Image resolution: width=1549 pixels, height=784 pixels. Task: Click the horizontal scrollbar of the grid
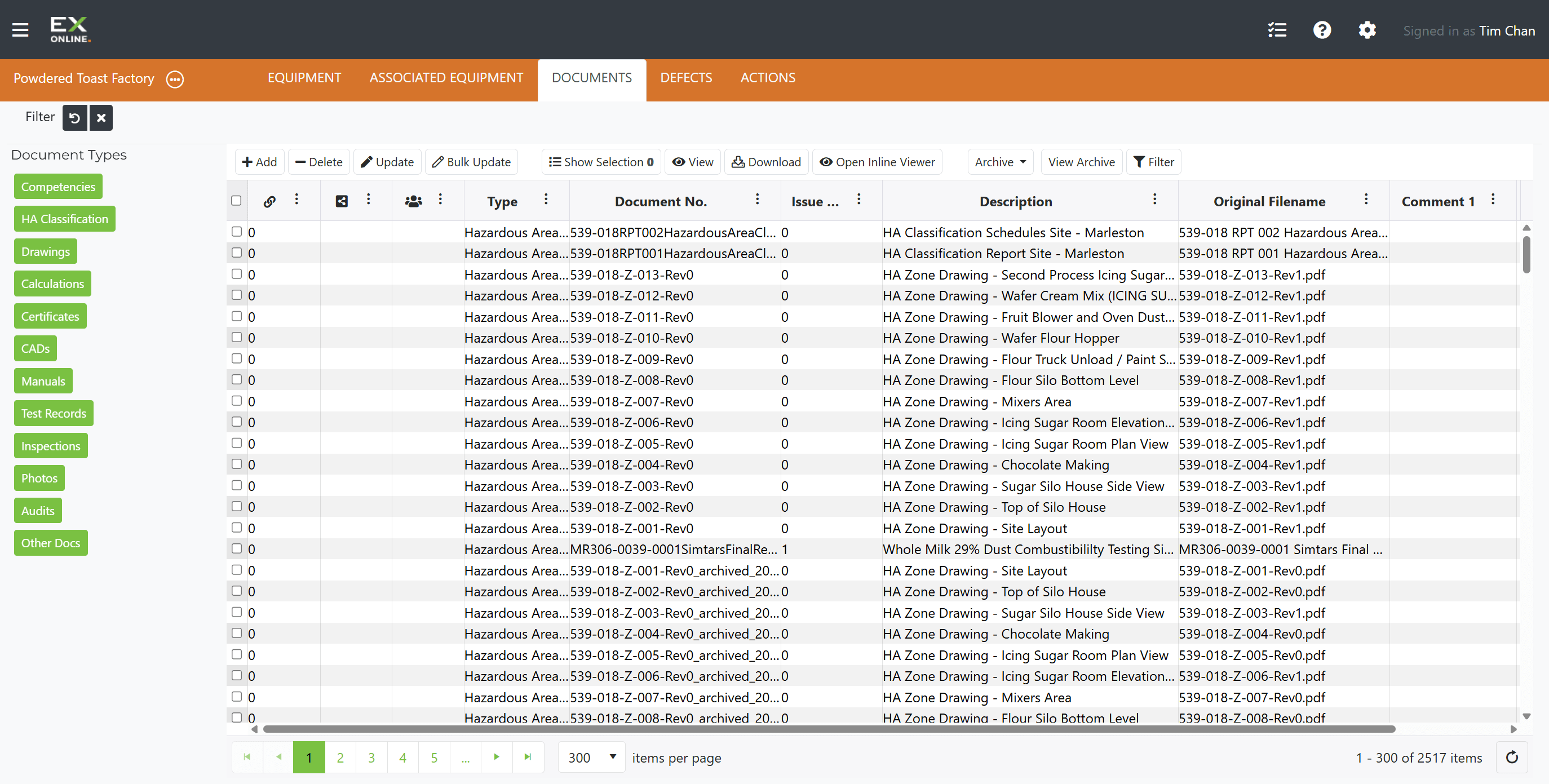click(829, 729)
